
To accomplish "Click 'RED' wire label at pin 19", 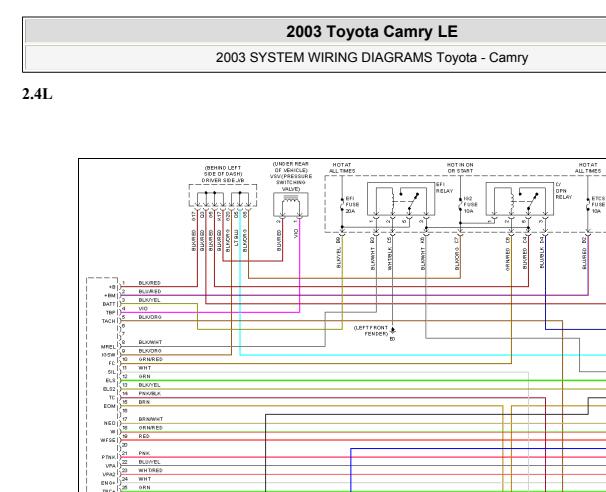I will (x=144, y=436).
